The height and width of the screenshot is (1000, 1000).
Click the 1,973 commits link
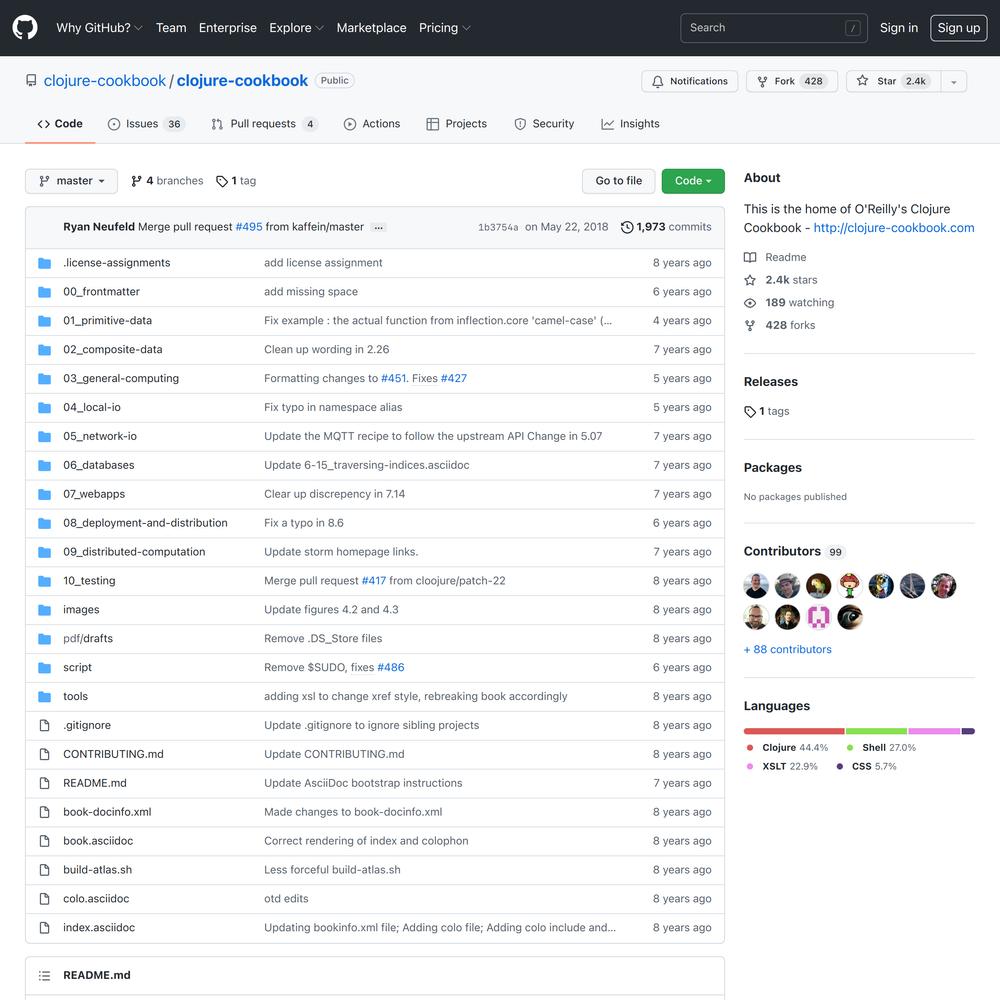pyautogui.click(x=666, y=227)
